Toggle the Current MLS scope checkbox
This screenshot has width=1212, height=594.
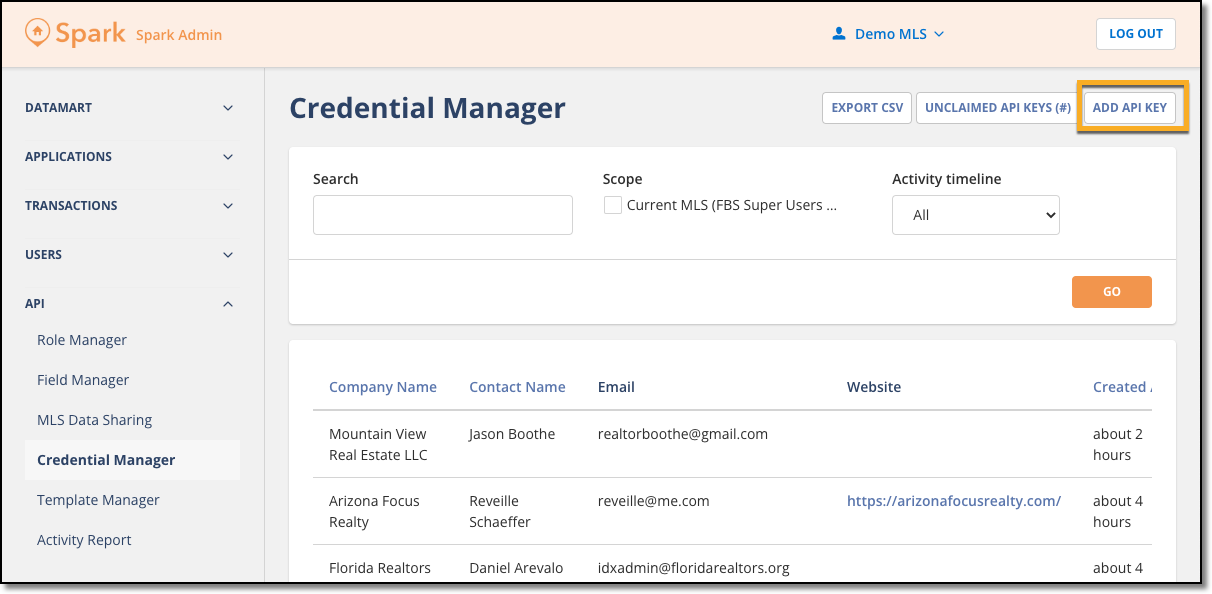pos(613,205)
